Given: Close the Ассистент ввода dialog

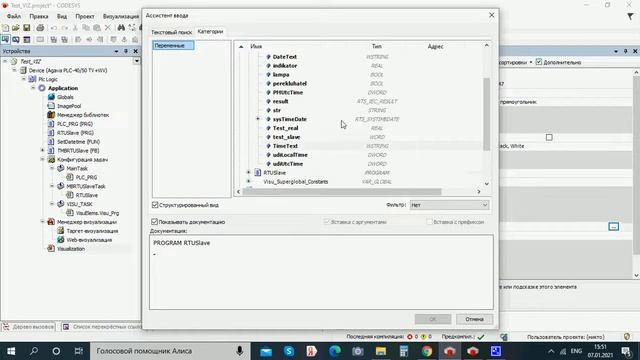Looking at the screenshot, I should coord(491,15).
